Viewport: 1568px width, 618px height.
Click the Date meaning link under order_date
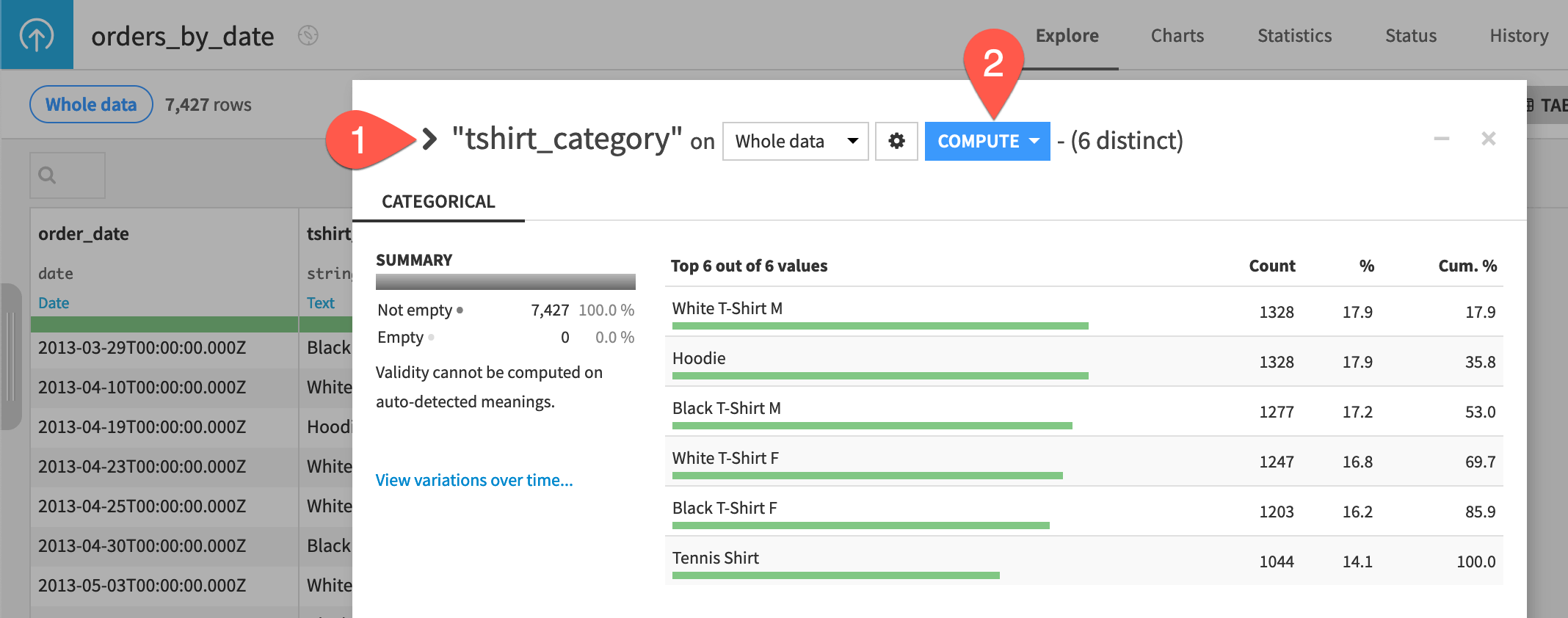(x=54, y=303)
